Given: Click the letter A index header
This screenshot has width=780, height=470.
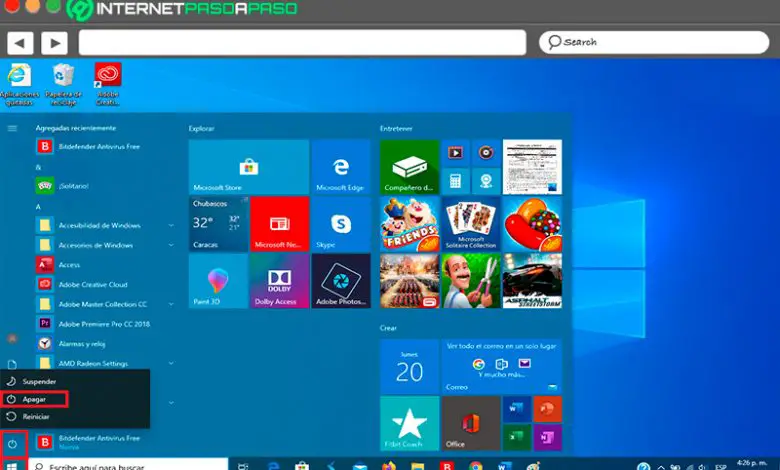Looking at the screenshot, I should (x=38, y=206).
